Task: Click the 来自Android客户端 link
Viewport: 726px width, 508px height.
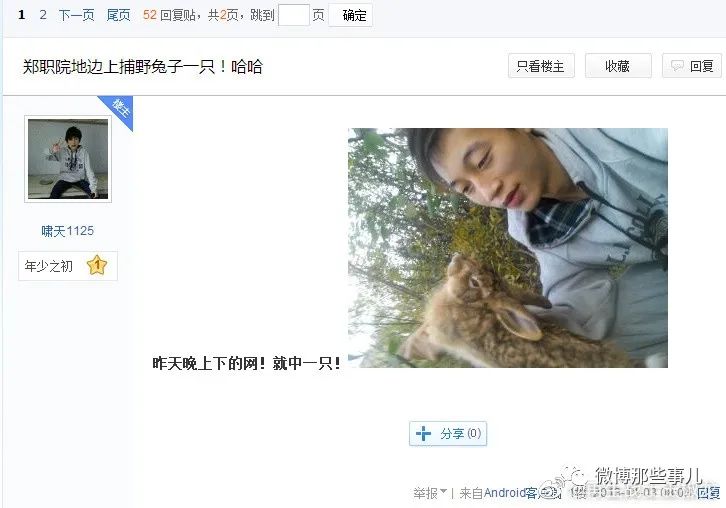Action: 509,493
